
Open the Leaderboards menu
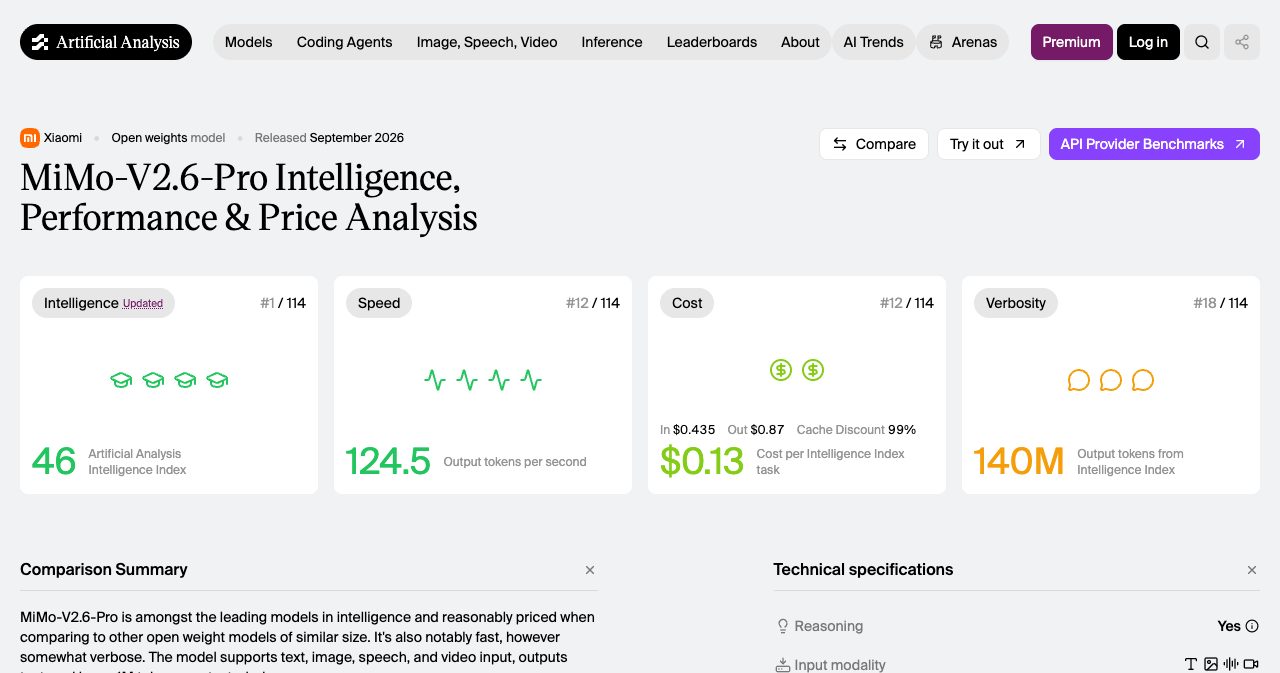pyautogui.click(x=712, y=42)
